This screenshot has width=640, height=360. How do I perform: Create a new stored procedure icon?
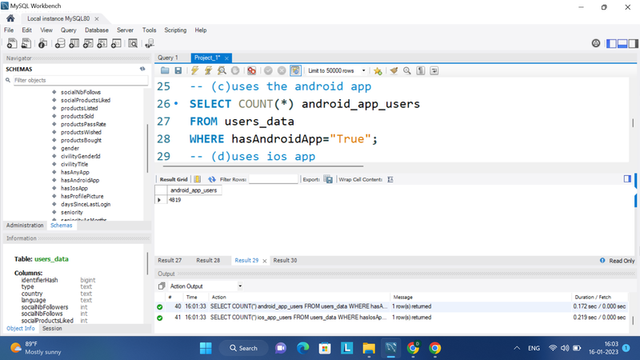(x=102, y=43)
